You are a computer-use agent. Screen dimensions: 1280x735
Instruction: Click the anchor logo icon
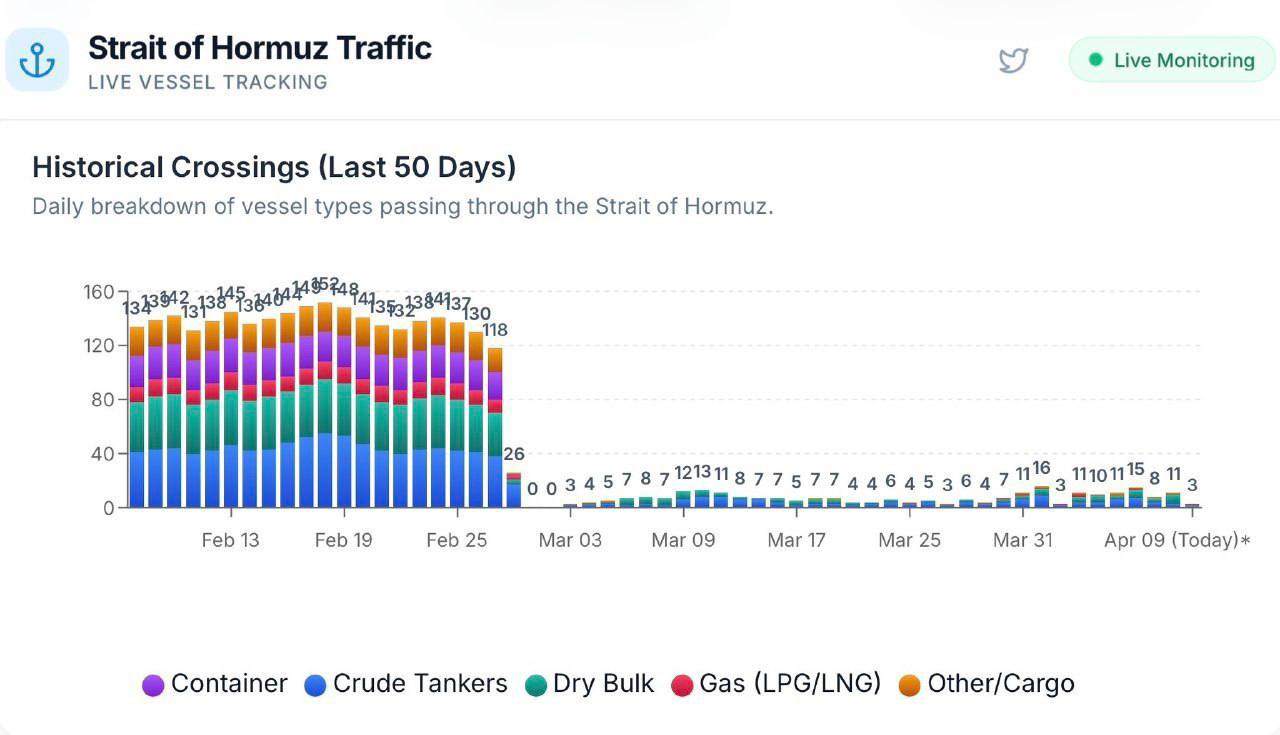(37, 60)
